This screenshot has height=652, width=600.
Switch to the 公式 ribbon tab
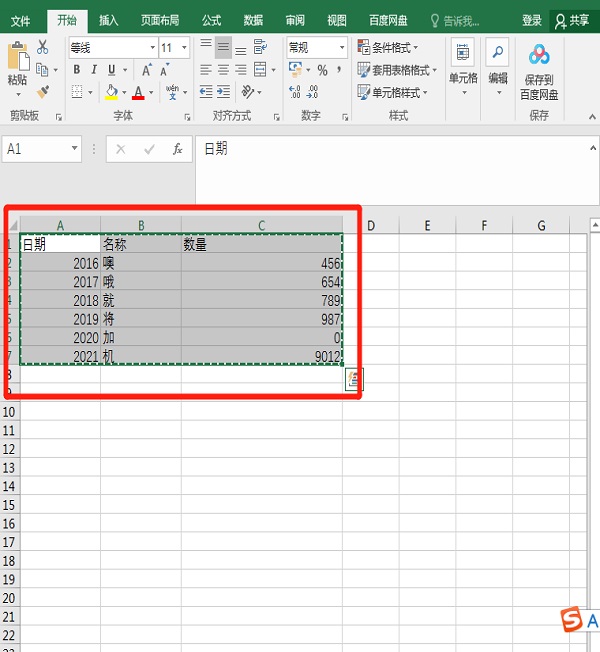point(211,20)
